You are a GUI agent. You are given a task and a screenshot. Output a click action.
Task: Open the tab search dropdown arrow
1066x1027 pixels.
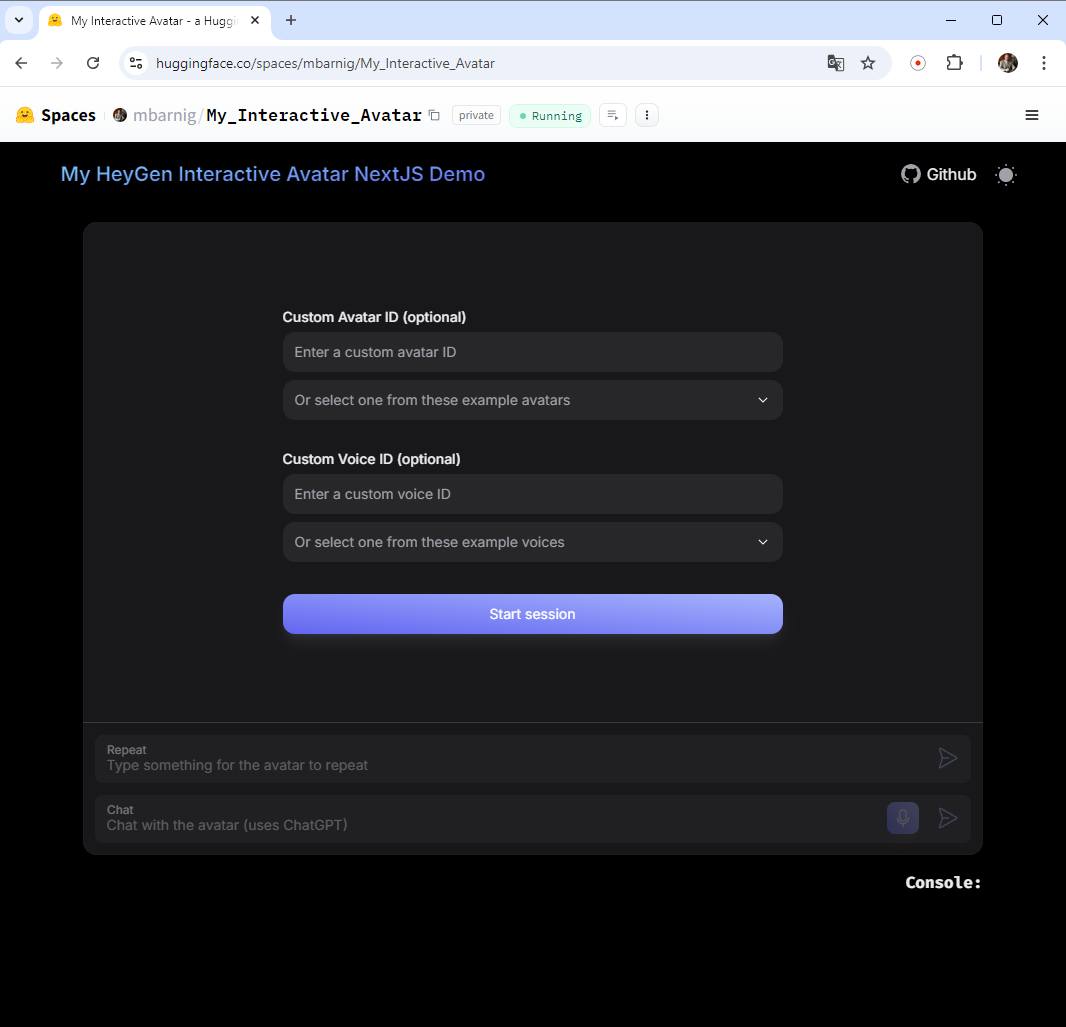[x=19, y=20]
